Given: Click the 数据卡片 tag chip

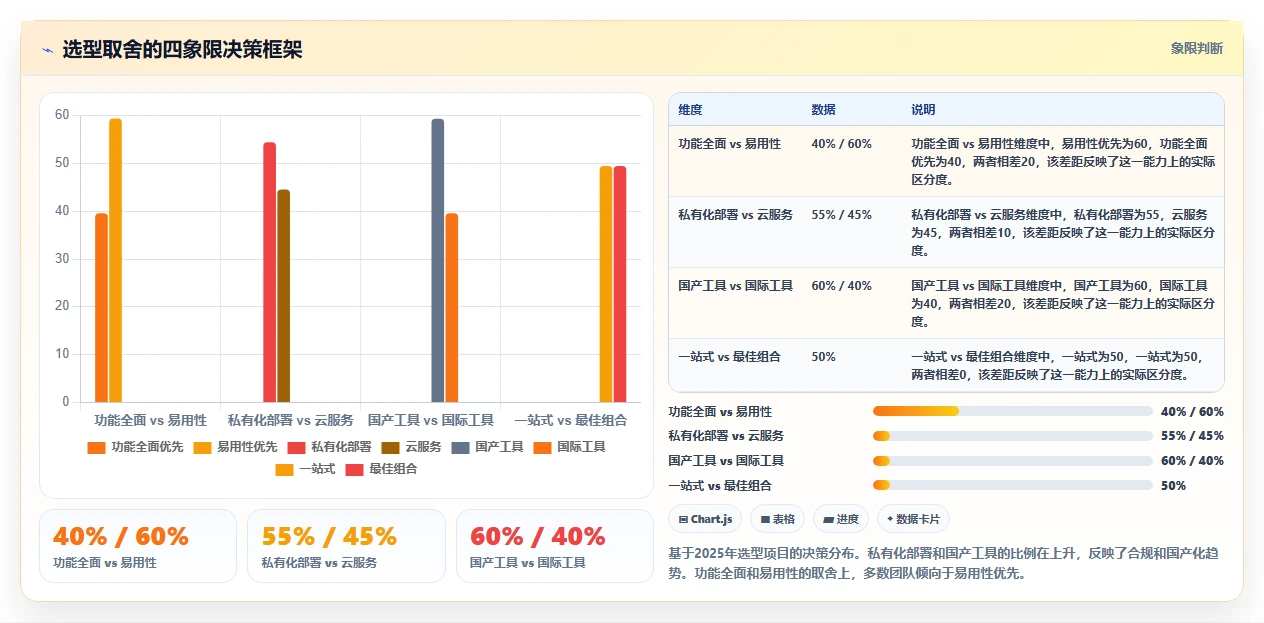Looking at the screenshot, I should (913, 519).
